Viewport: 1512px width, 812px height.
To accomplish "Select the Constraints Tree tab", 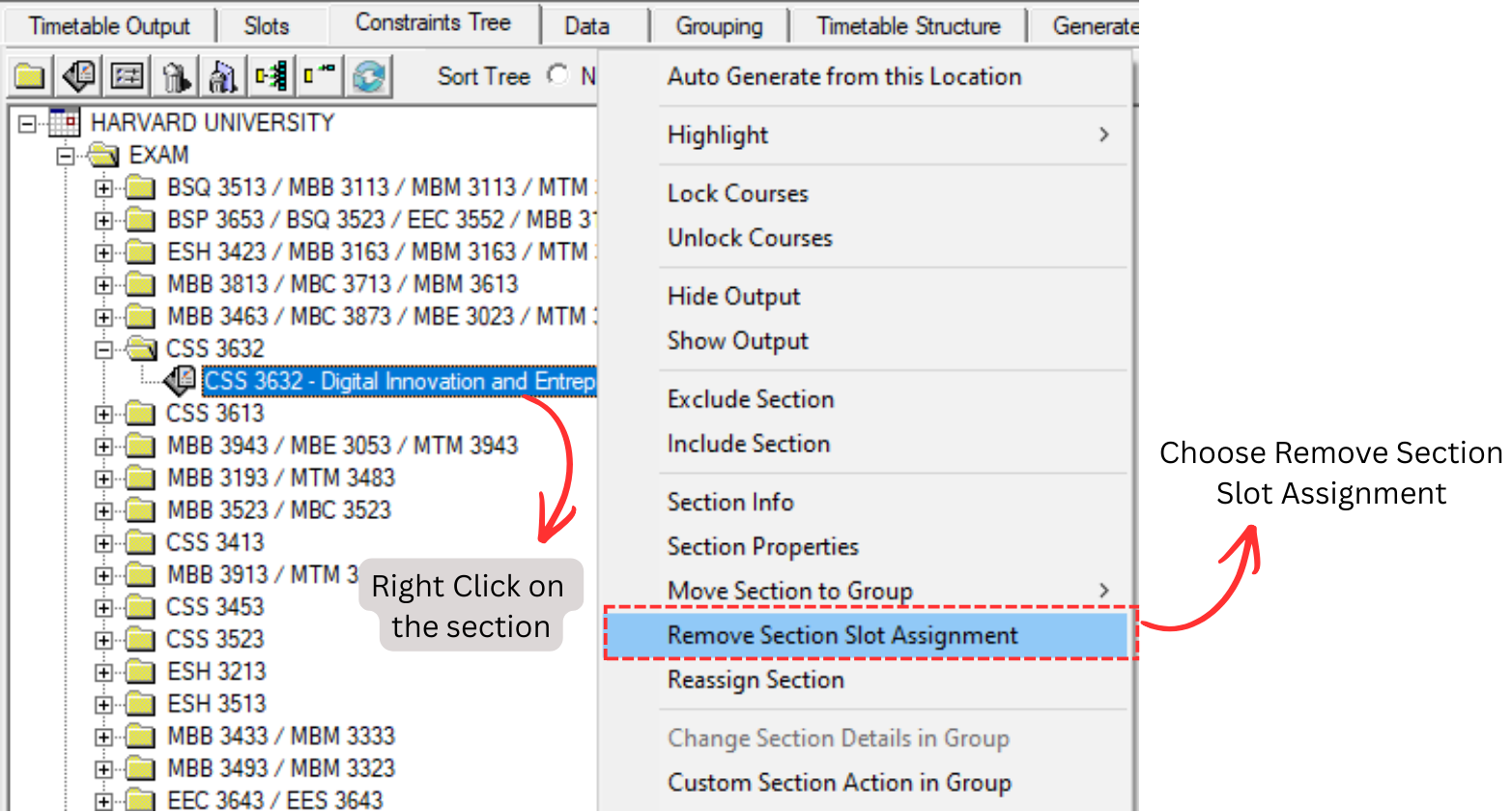I will [433, 22].
